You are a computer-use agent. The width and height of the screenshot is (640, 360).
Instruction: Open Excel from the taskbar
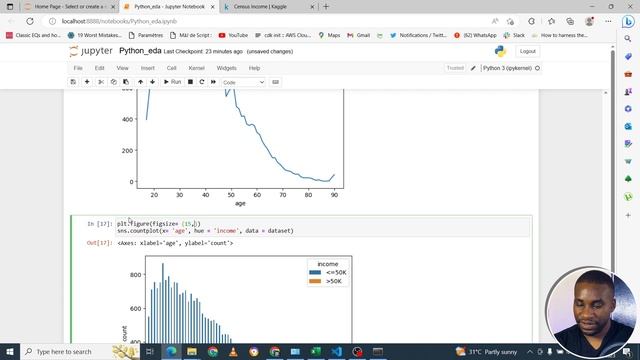pyautogui.click(x=316, y=351)
